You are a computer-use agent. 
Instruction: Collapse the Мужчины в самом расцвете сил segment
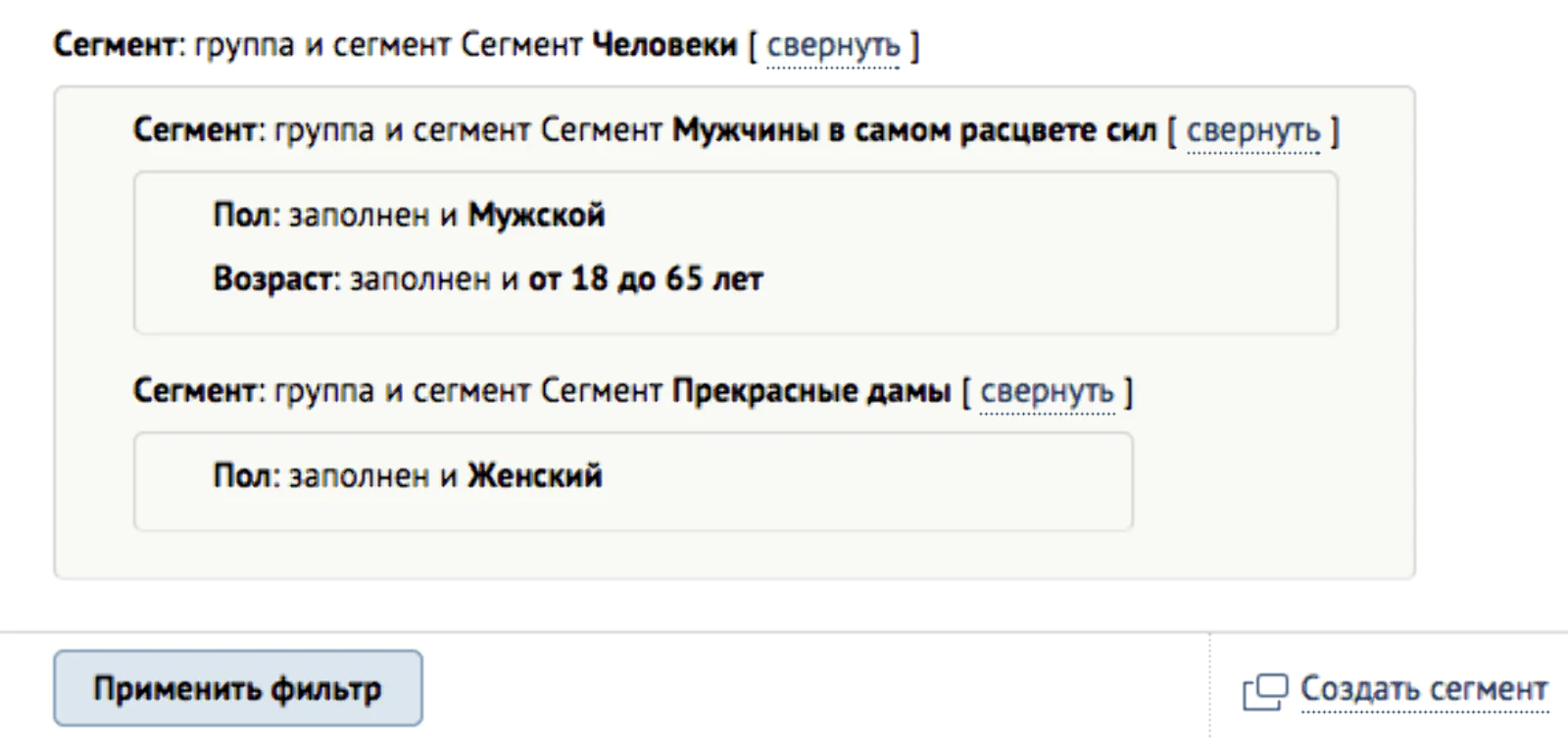coord(1253,130)
